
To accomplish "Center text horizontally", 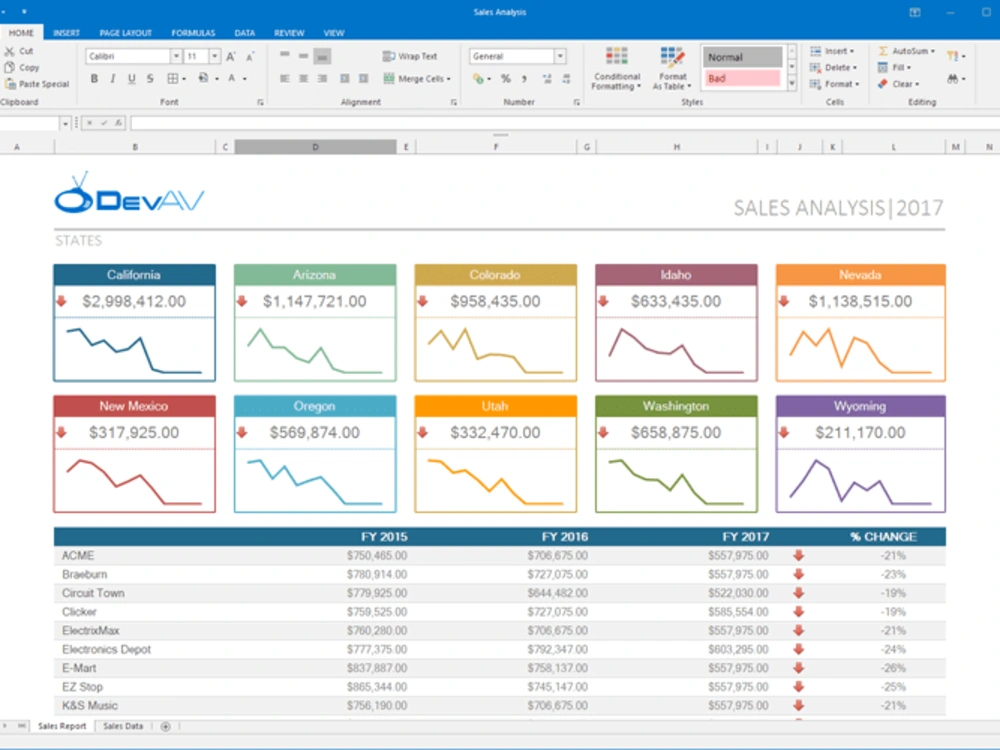I will 304,78.
